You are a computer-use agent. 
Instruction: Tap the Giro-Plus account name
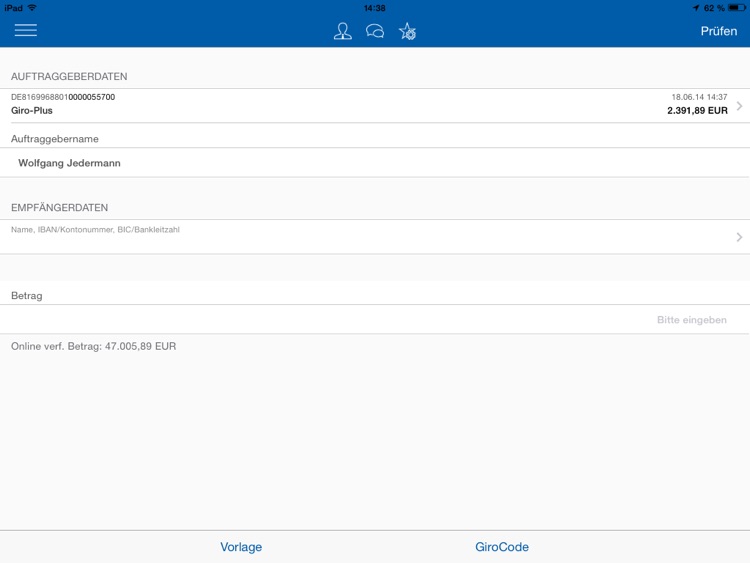tap(32, 111)
